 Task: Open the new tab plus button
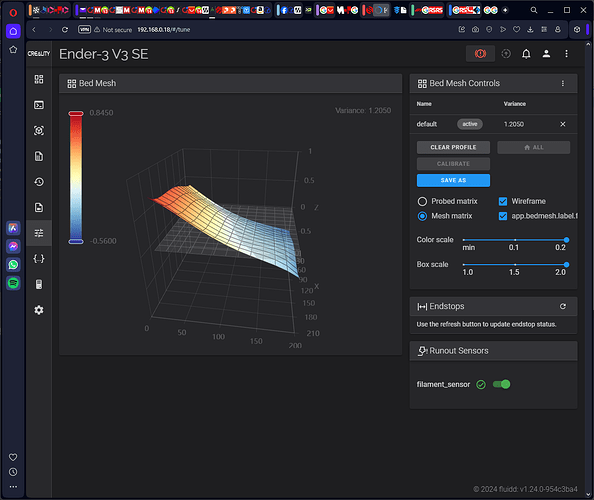(x=505, y=10)
